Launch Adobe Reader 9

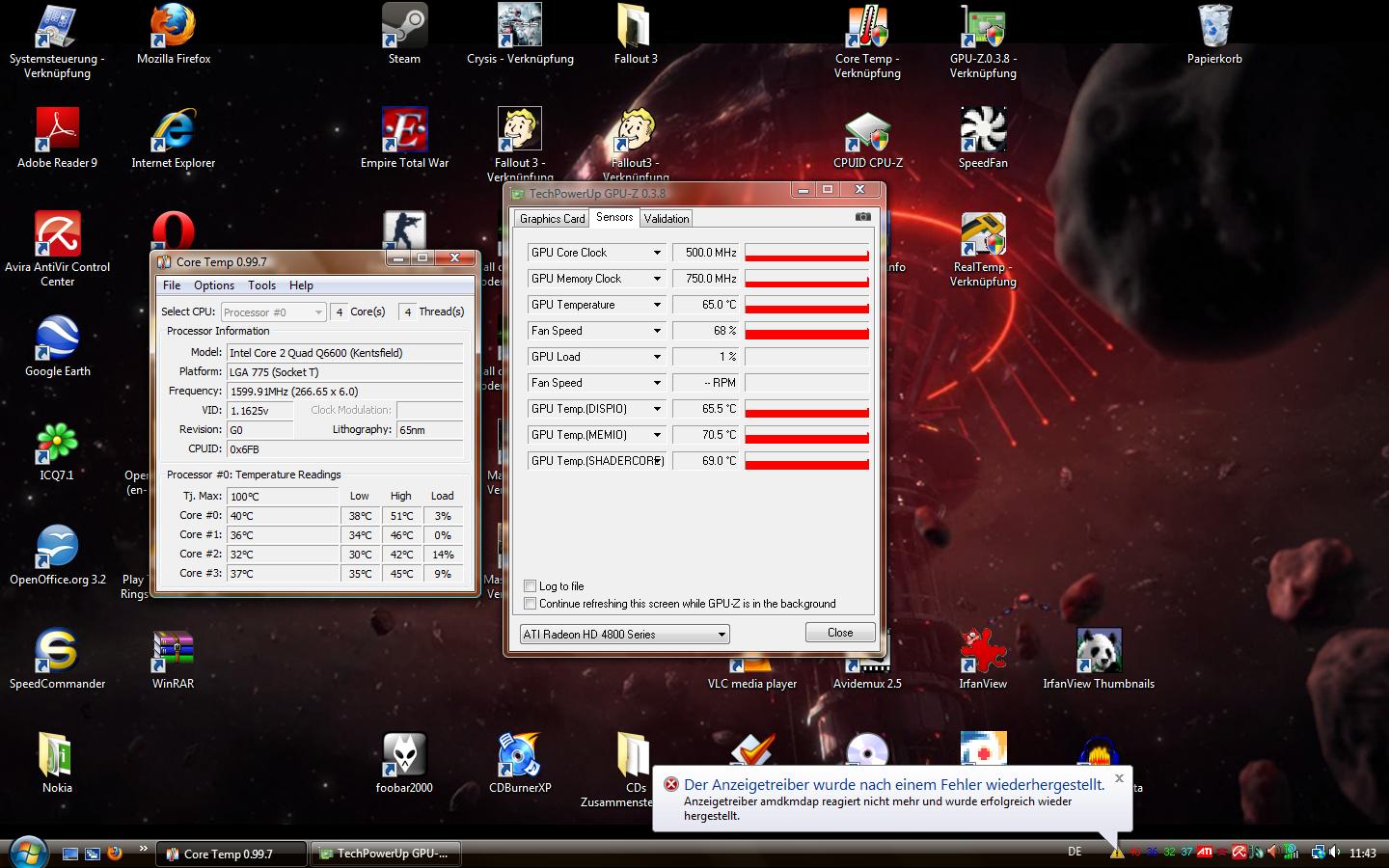[x=57, y=131]
